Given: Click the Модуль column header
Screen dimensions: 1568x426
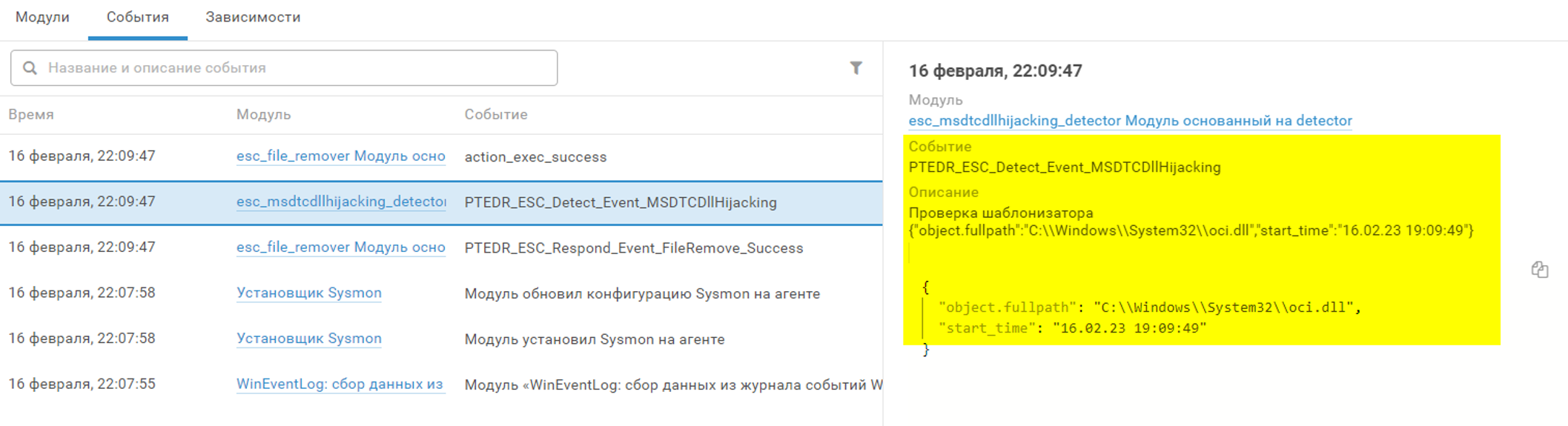Looking at the screenshot, I should (x=263, y=115).
